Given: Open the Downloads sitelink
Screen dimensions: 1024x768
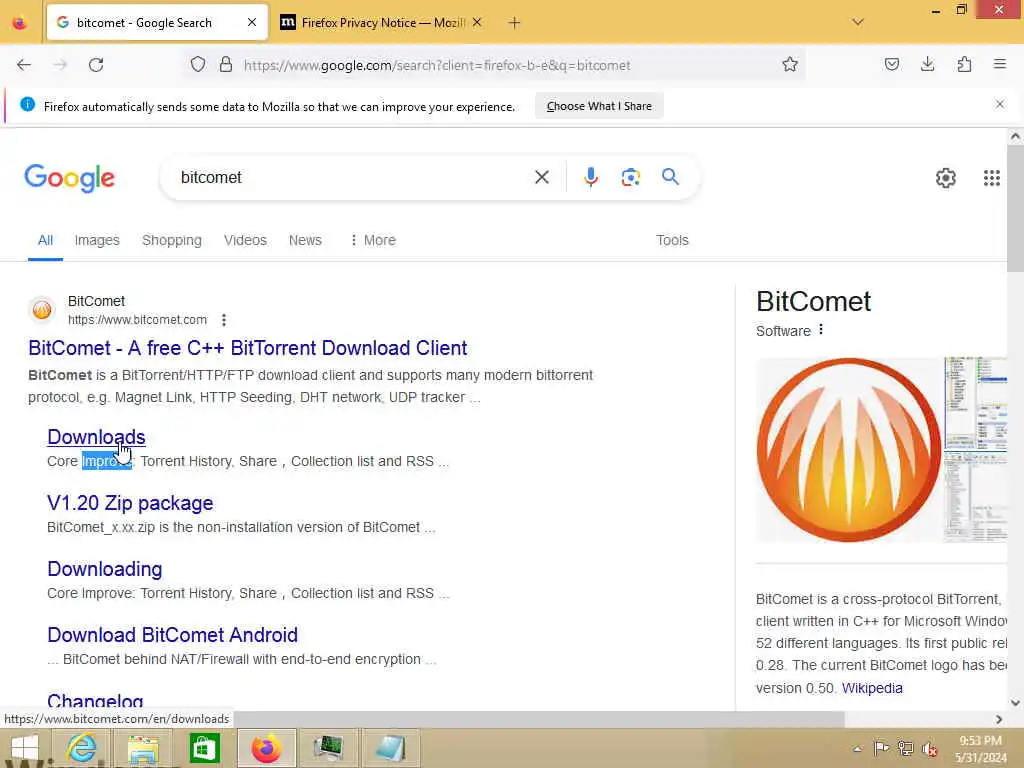Looking at the screenshot, I should [x=96, y=437].
